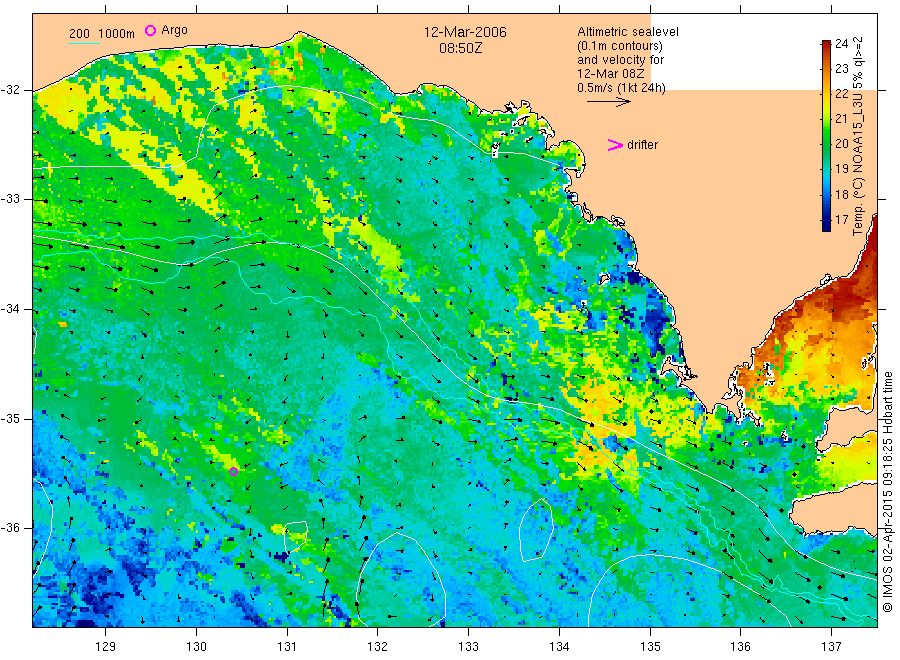This screenshot has height=660, width=900.
Task: Click the 133 longitude axis label
Action: pos(468,647)
